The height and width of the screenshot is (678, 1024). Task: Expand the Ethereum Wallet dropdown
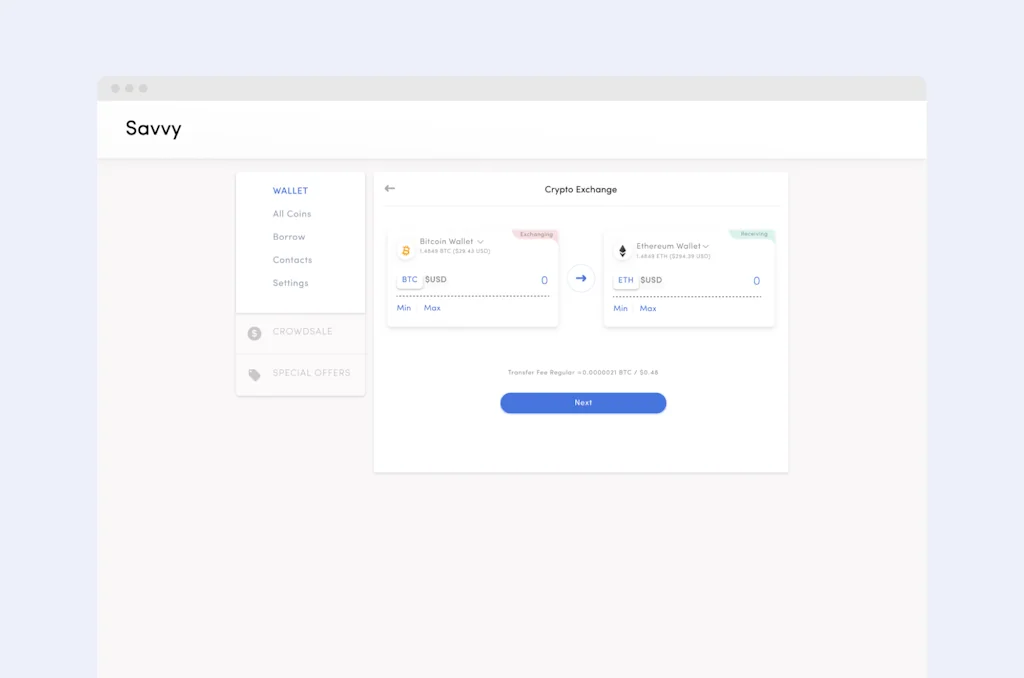point(705,246)
